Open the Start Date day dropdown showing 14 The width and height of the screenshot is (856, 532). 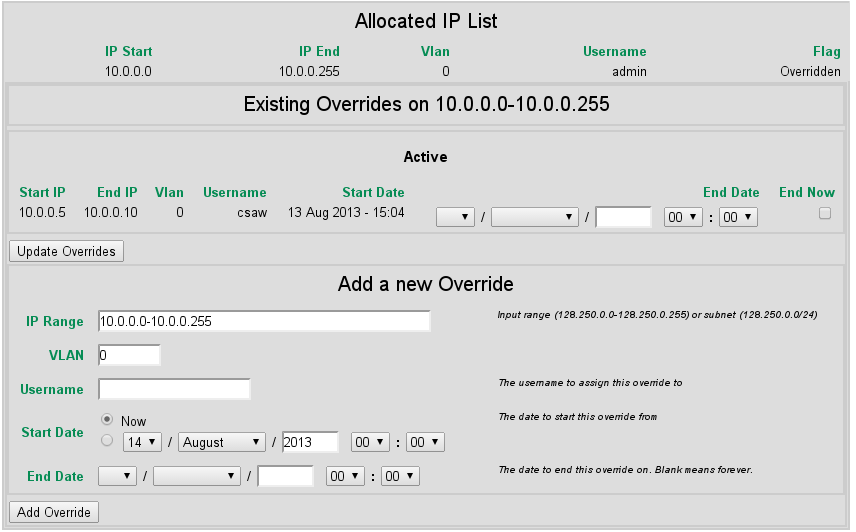(142, 442)
